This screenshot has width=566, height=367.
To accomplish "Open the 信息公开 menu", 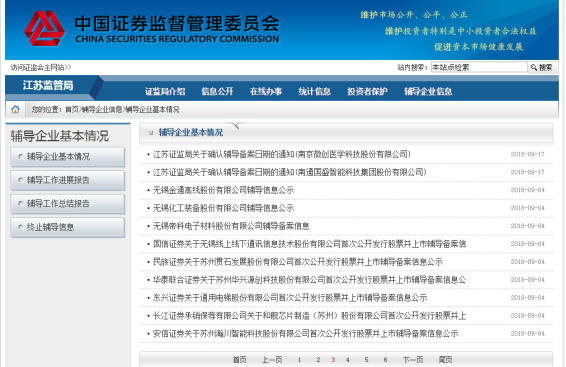I will click(217, 92).
